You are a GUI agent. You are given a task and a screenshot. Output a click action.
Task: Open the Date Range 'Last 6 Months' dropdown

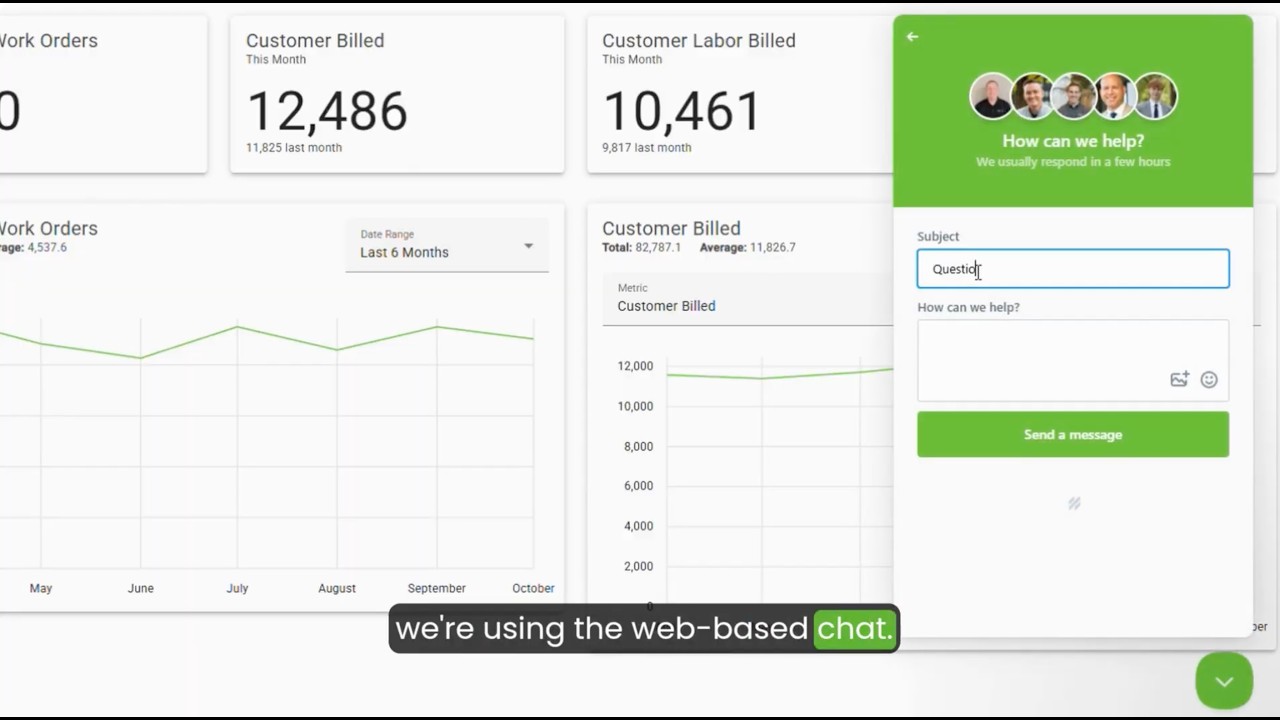447,245
